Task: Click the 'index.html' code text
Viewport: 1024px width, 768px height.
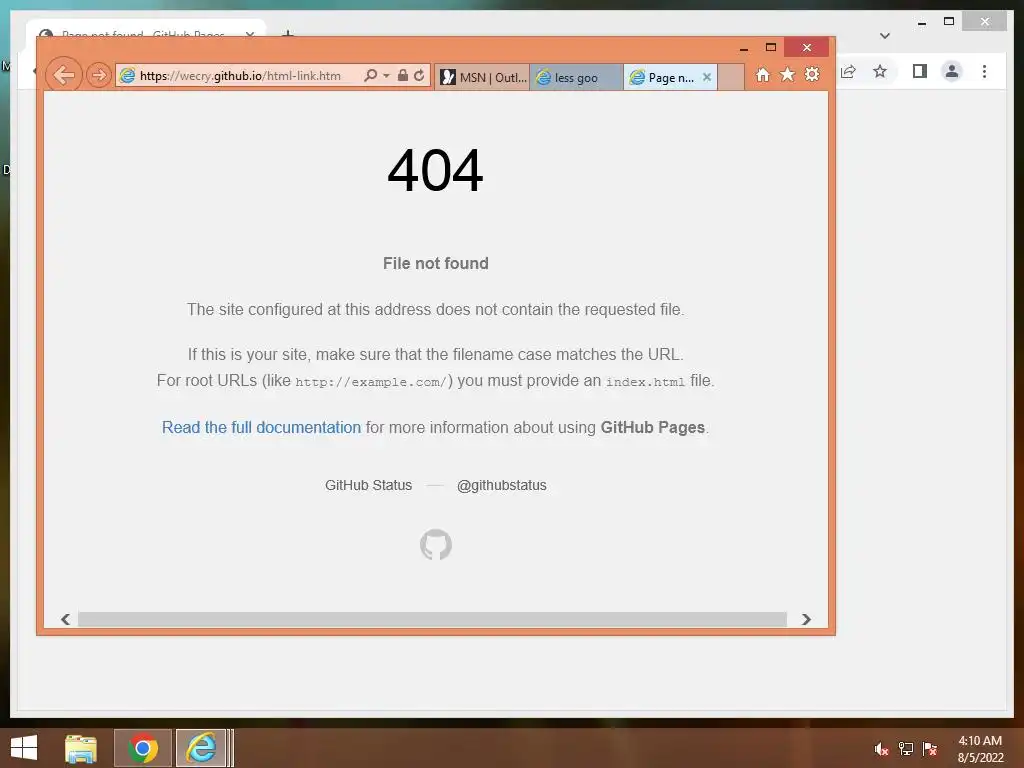Action: [x=645, y=382]
